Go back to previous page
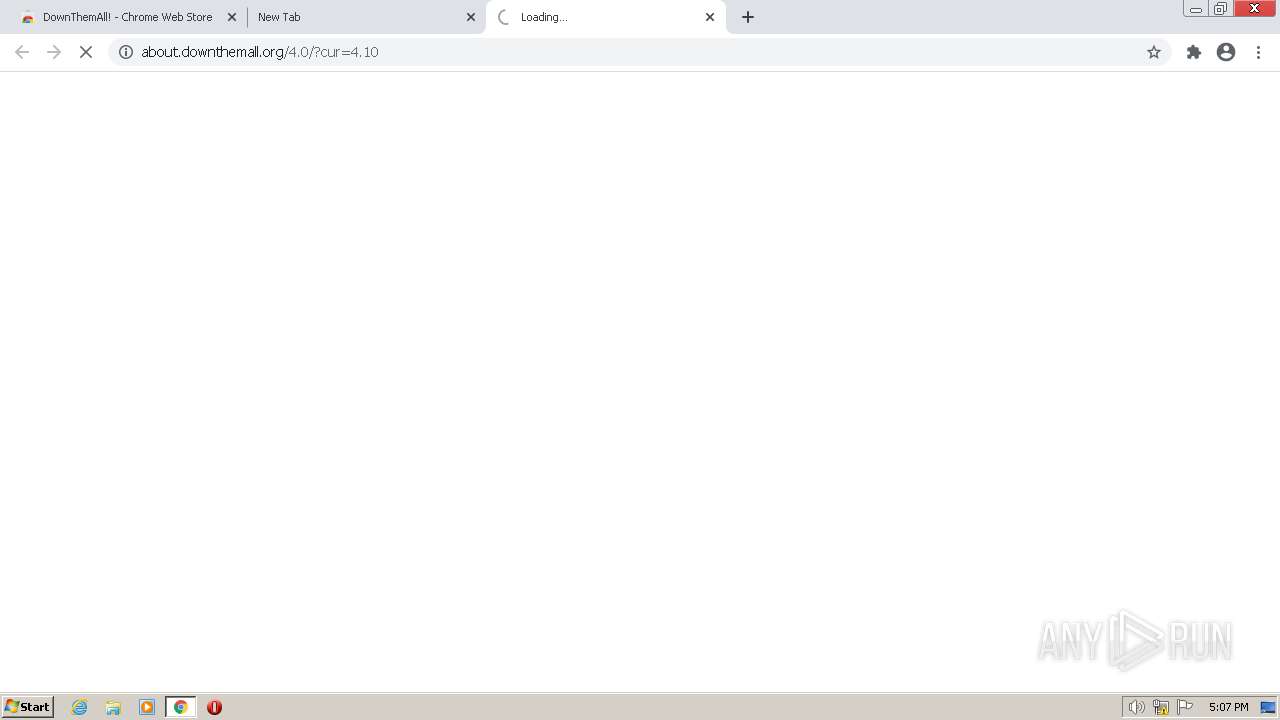This screenshot has height=720, width=1280. (22, 52)
